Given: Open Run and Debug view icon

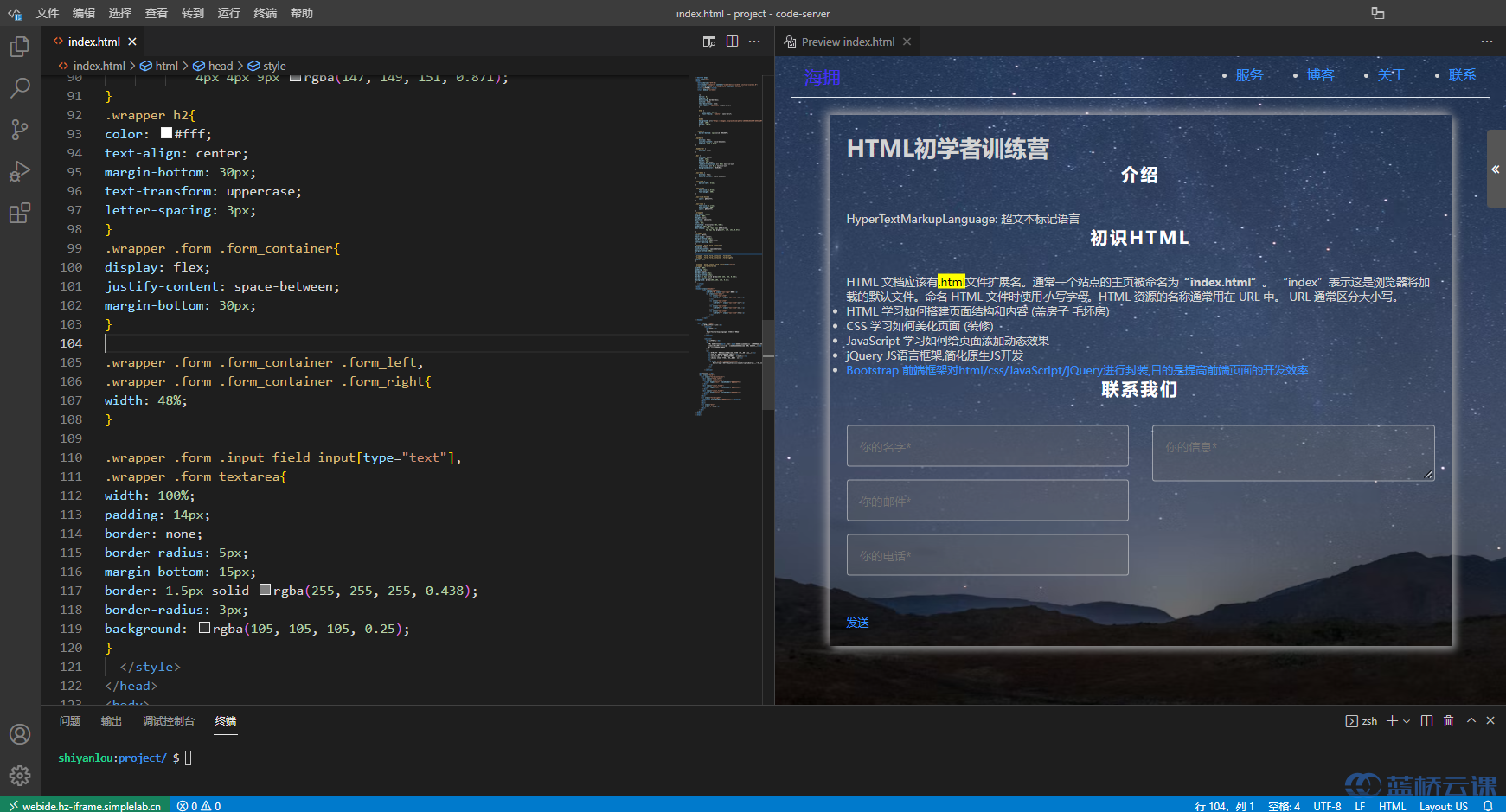Looking at the screenshot, I should click(20, 171).
